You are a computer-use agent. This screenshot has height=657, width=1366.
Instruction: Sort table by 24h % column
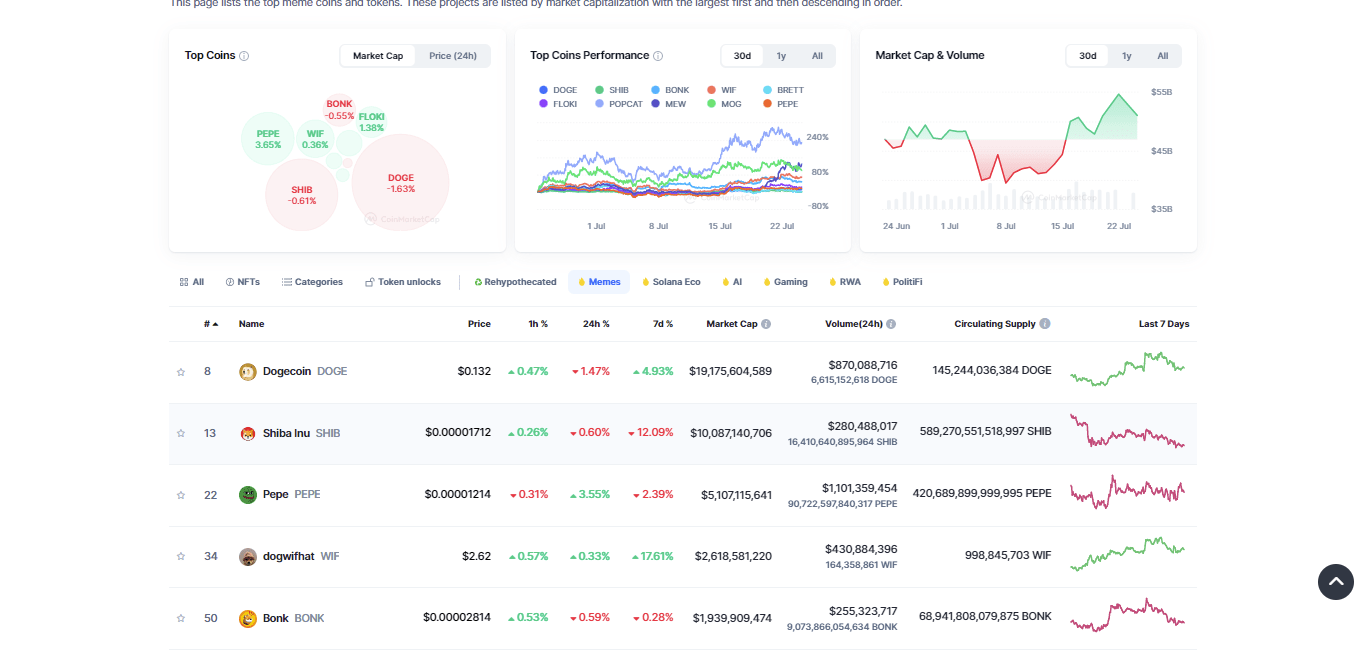click(596, 324)
